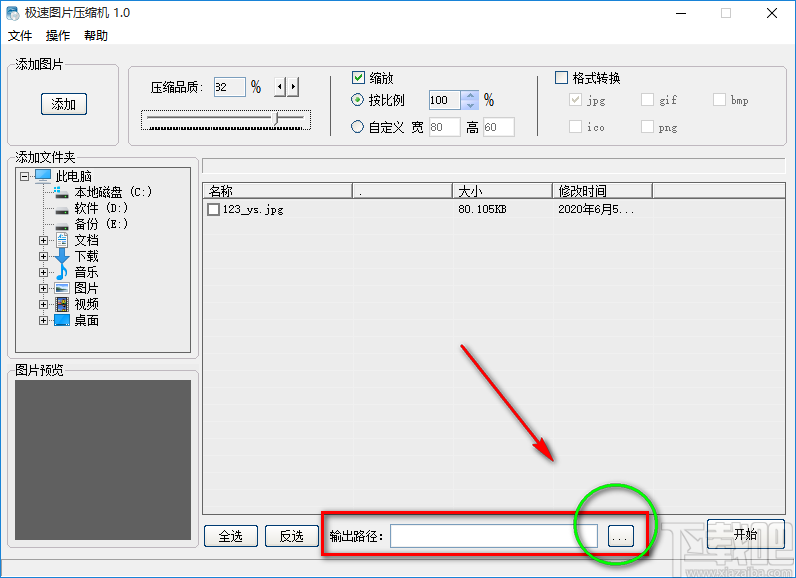This screenshot has width=796, height=578.
Task: Select the 123_ys.jpg file name
Action: [x=253, y=209]
